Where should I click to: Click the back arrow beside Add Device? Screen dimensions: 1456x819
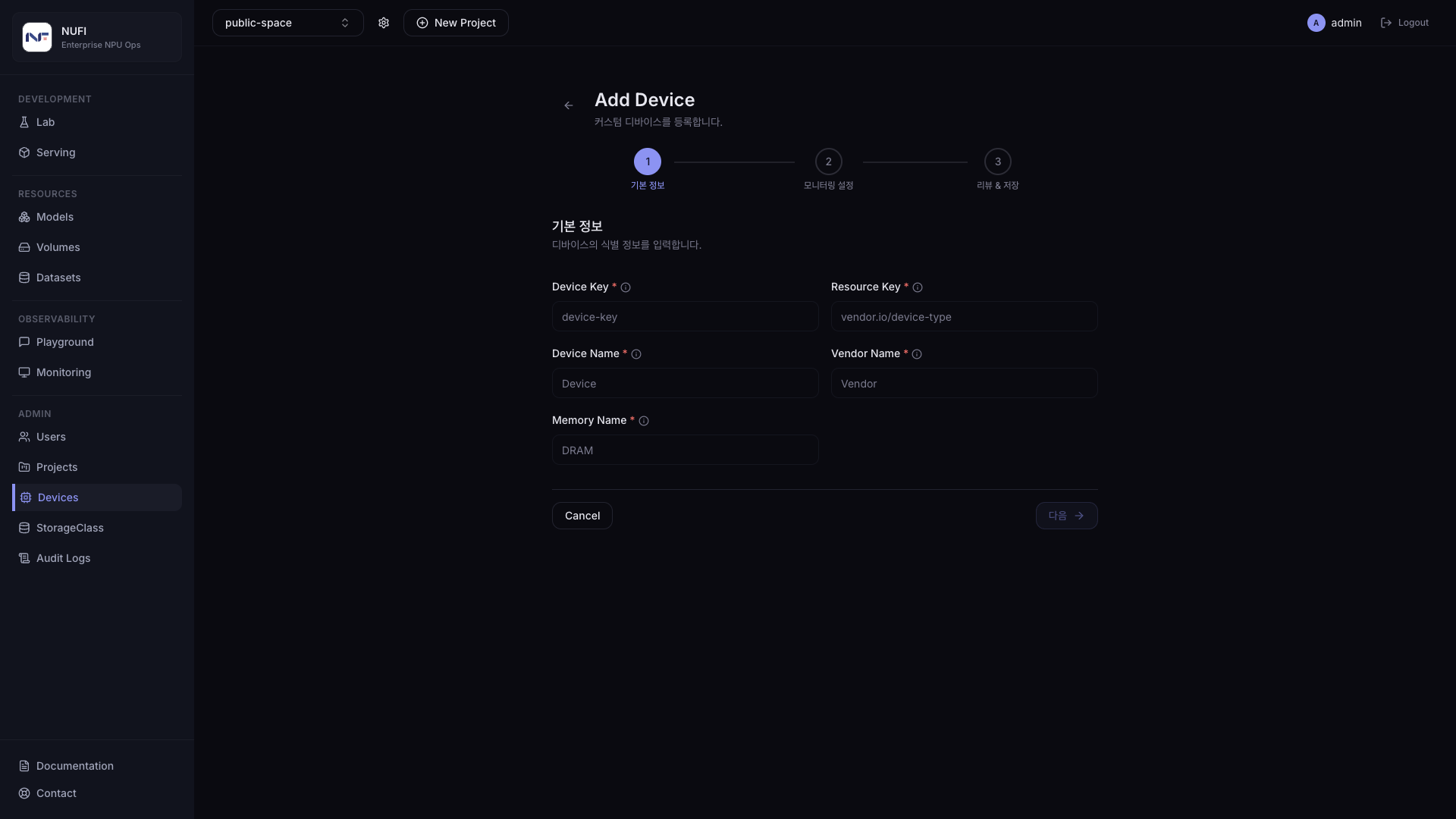tap(569, 105)
